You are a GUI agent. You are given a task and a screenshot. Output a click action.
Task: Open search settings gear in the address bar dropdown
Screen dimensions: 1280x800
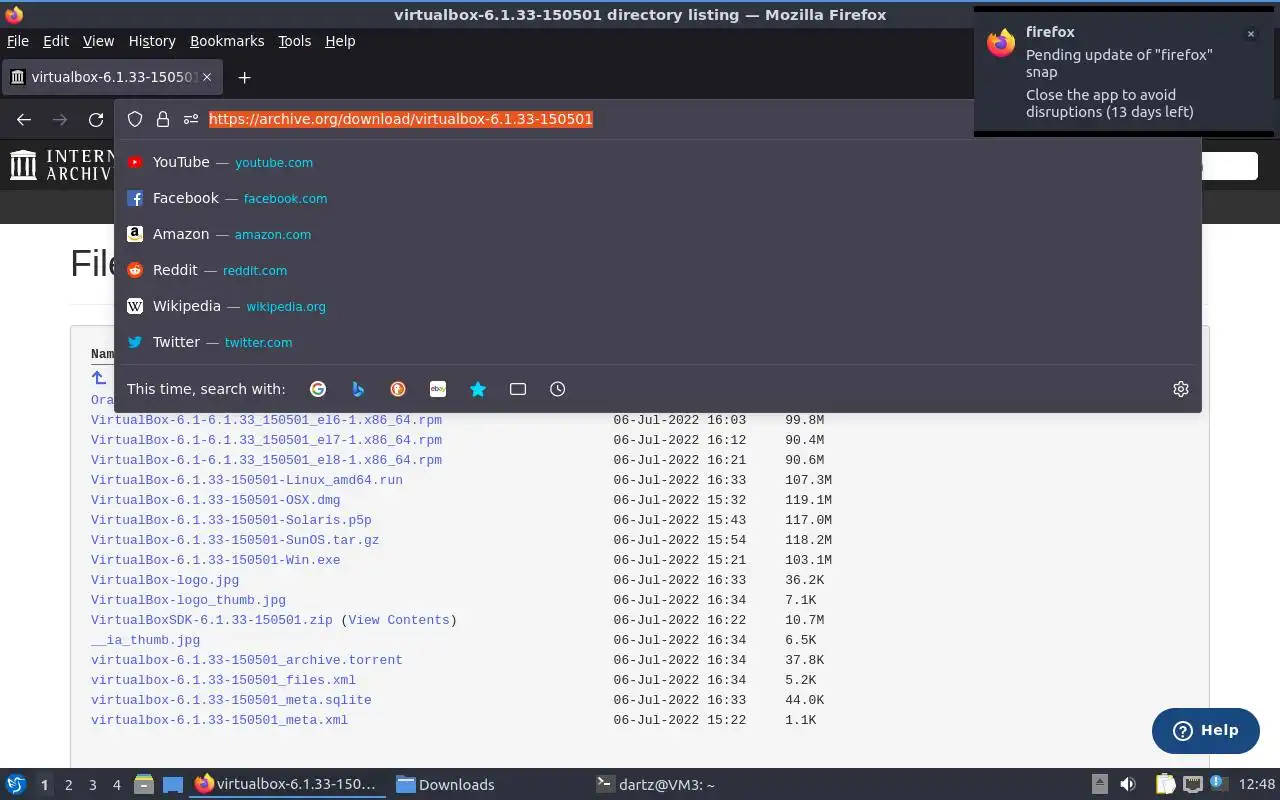(1181, 389)
